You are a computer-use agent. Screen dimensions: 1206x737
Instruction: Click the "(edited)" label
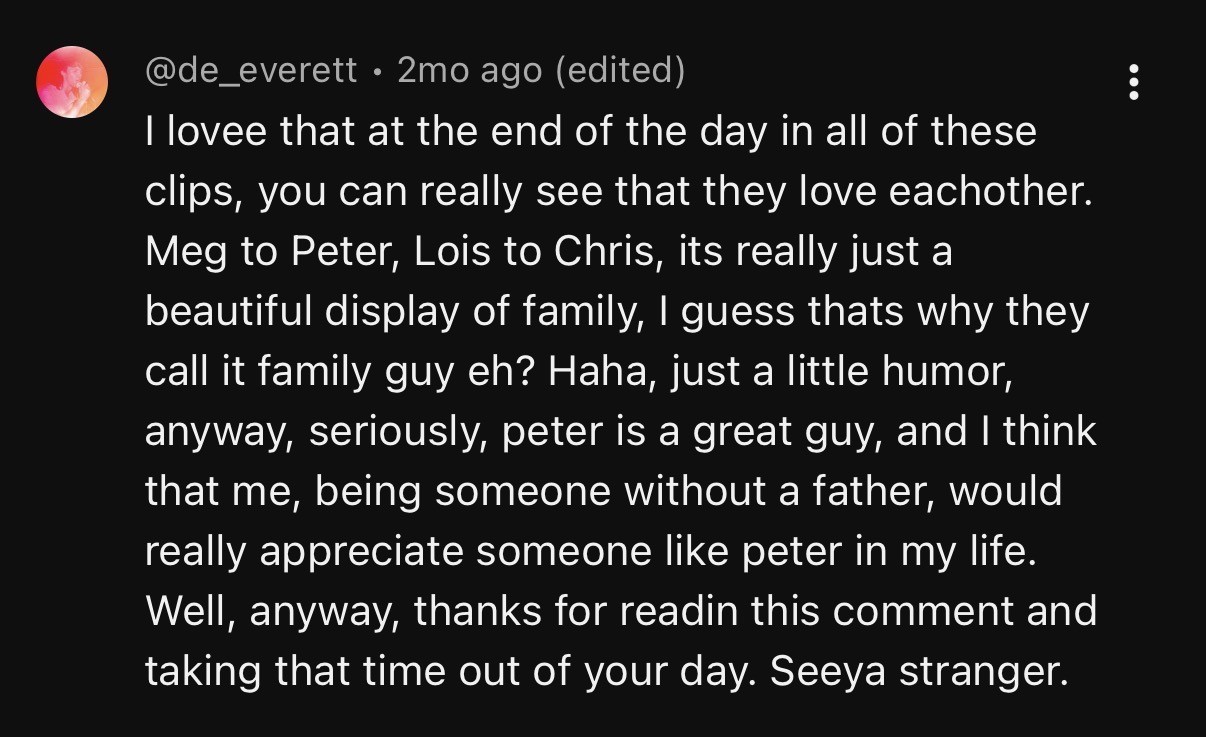pos(619,71)
